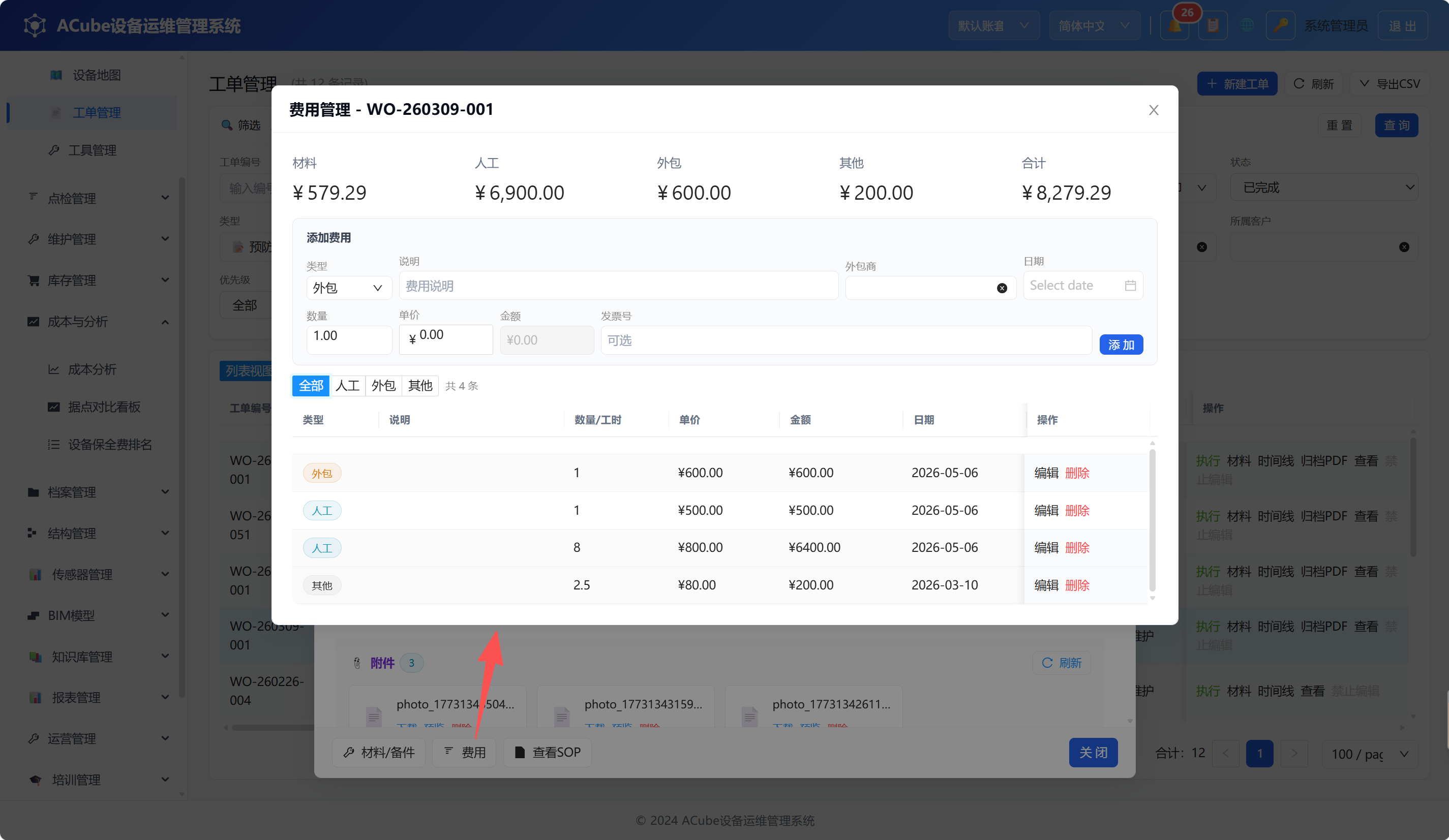Screen dimensions: 1449x840
Task: Click the notification bell icon with badge 26
Action: click(x=1175, y=26)
